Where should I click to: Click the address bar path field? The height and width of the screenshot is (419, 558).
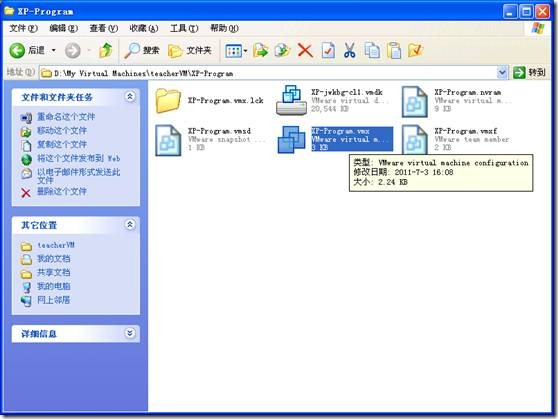tap(268, 73)
